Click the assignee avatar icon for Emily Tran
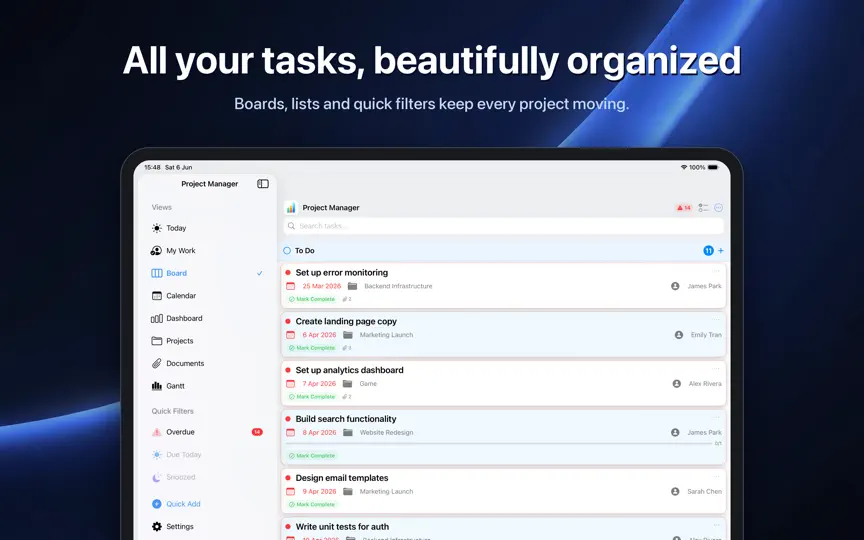Screen dimensions: 864x540 [x=679, y=335]
